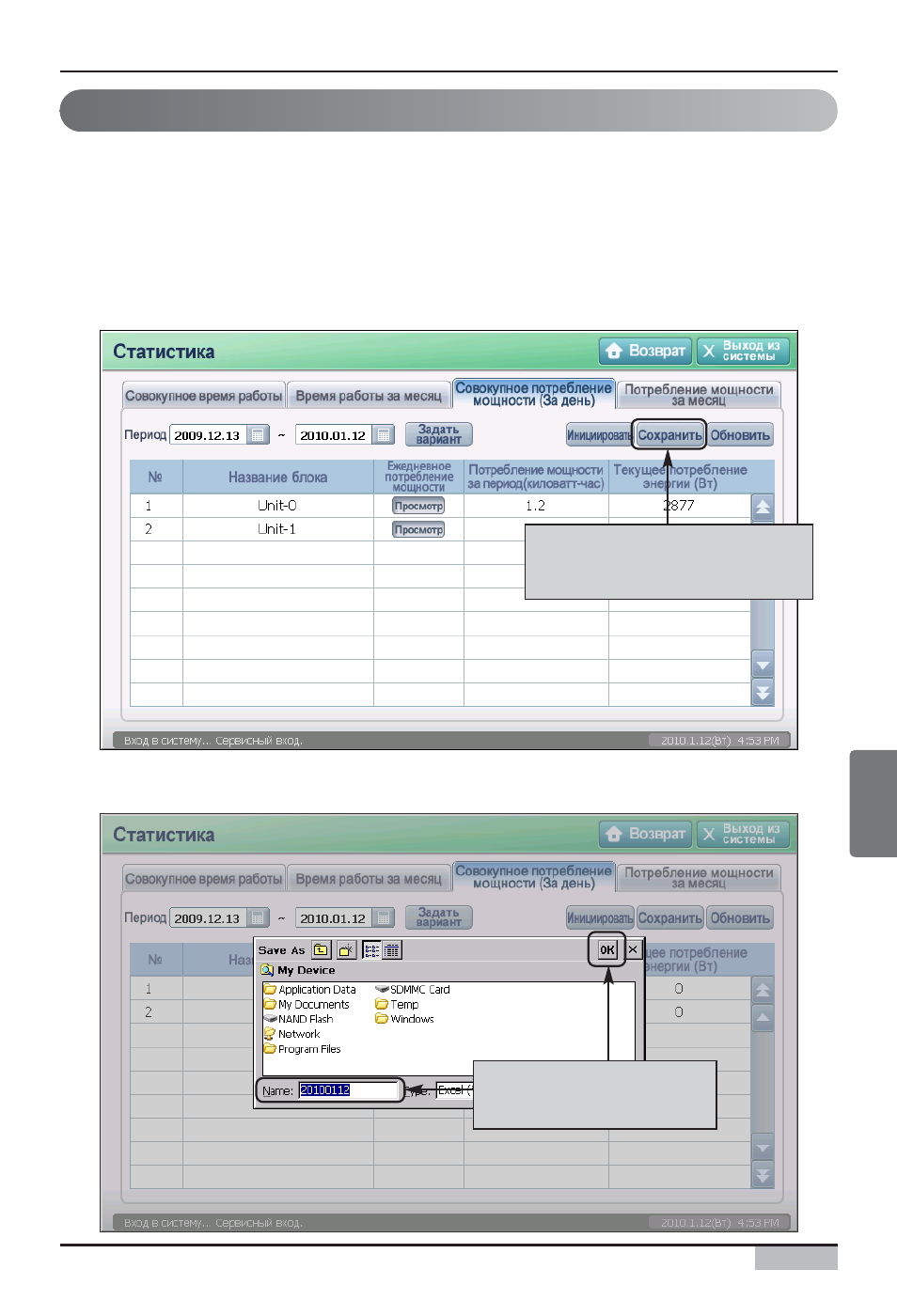Select SDMMC Card in Save As dialog
Image resolution: width=897 pixels, height=1316 pixels.
click(413, 990)
